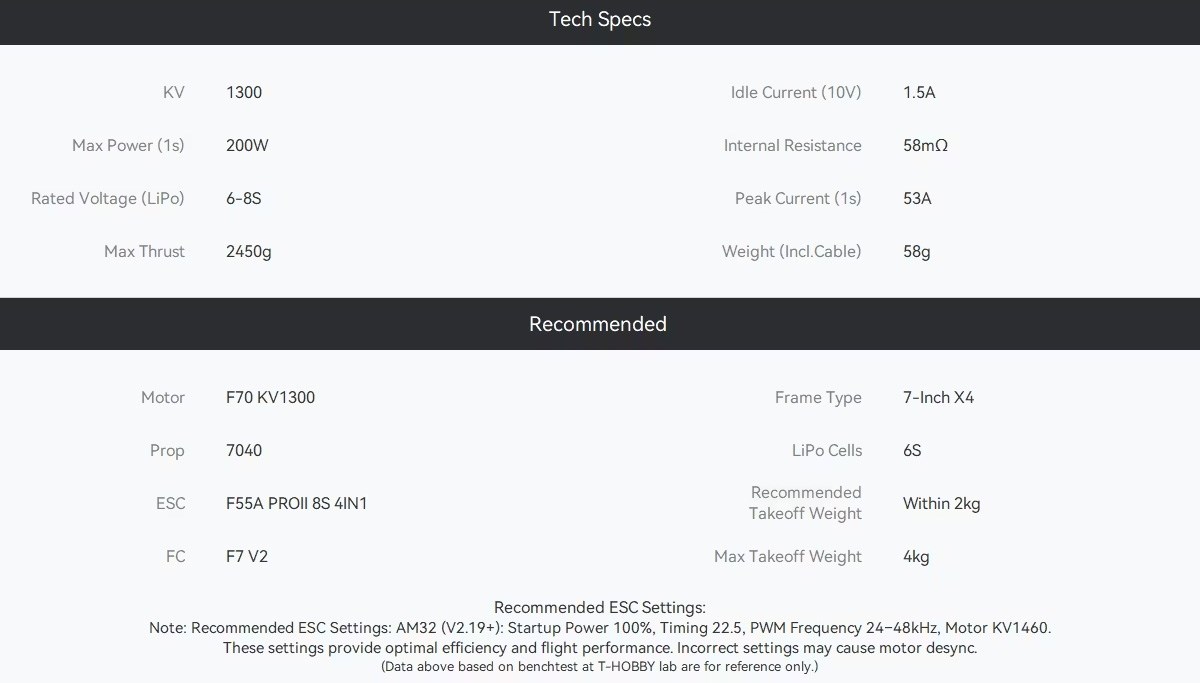Select the F70 KV1300 motor text
This screenshot has width=1200, height=683.
pyautogui.click(x=270, y=397)
